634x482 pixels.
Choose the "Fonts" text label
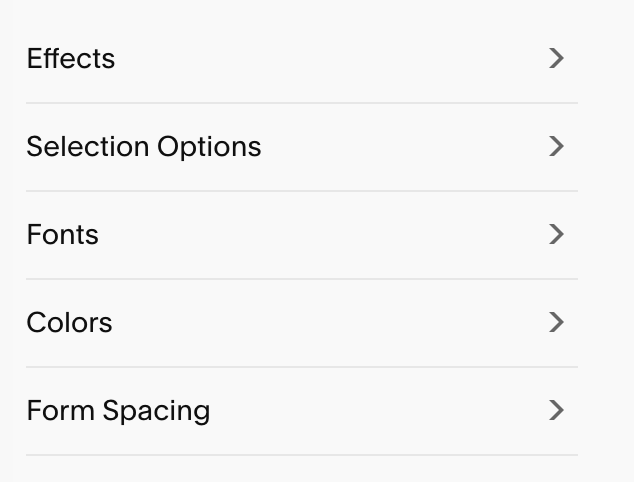tap(63, 234)
